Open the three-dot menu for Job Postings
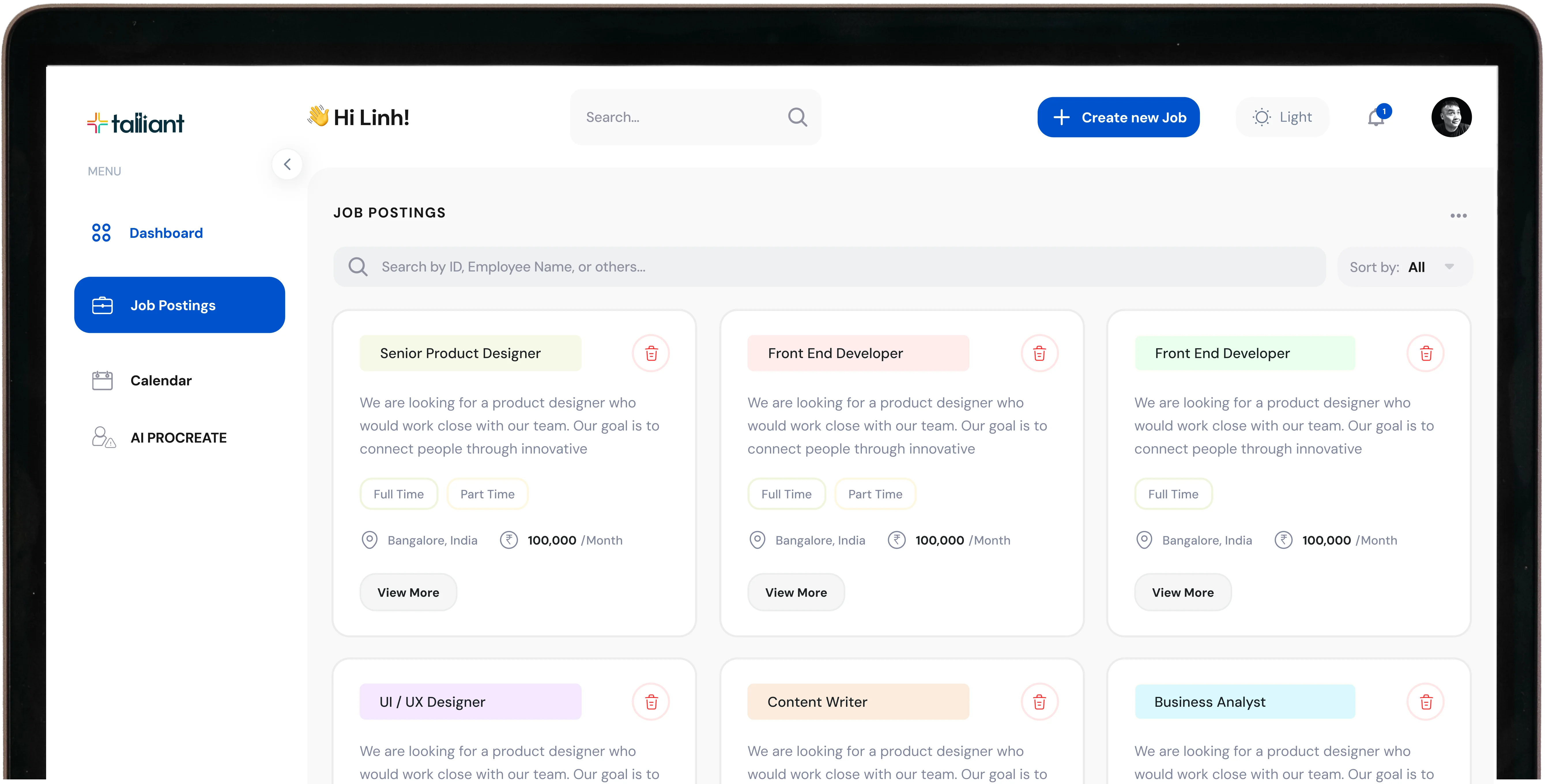 [x=1459, y=215]
